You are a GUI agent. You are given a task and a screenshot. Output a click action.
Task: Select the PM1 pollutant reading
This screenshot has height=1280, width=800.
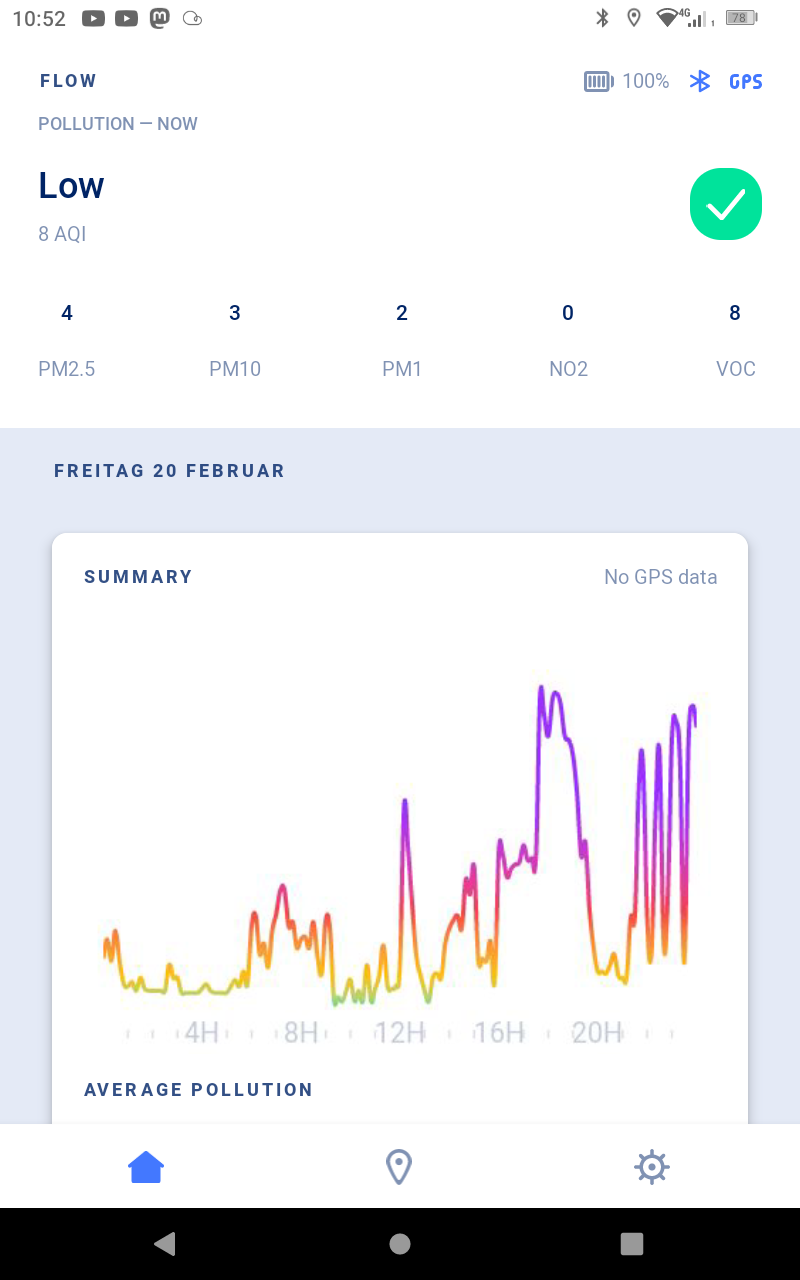[x=402, y=340]
